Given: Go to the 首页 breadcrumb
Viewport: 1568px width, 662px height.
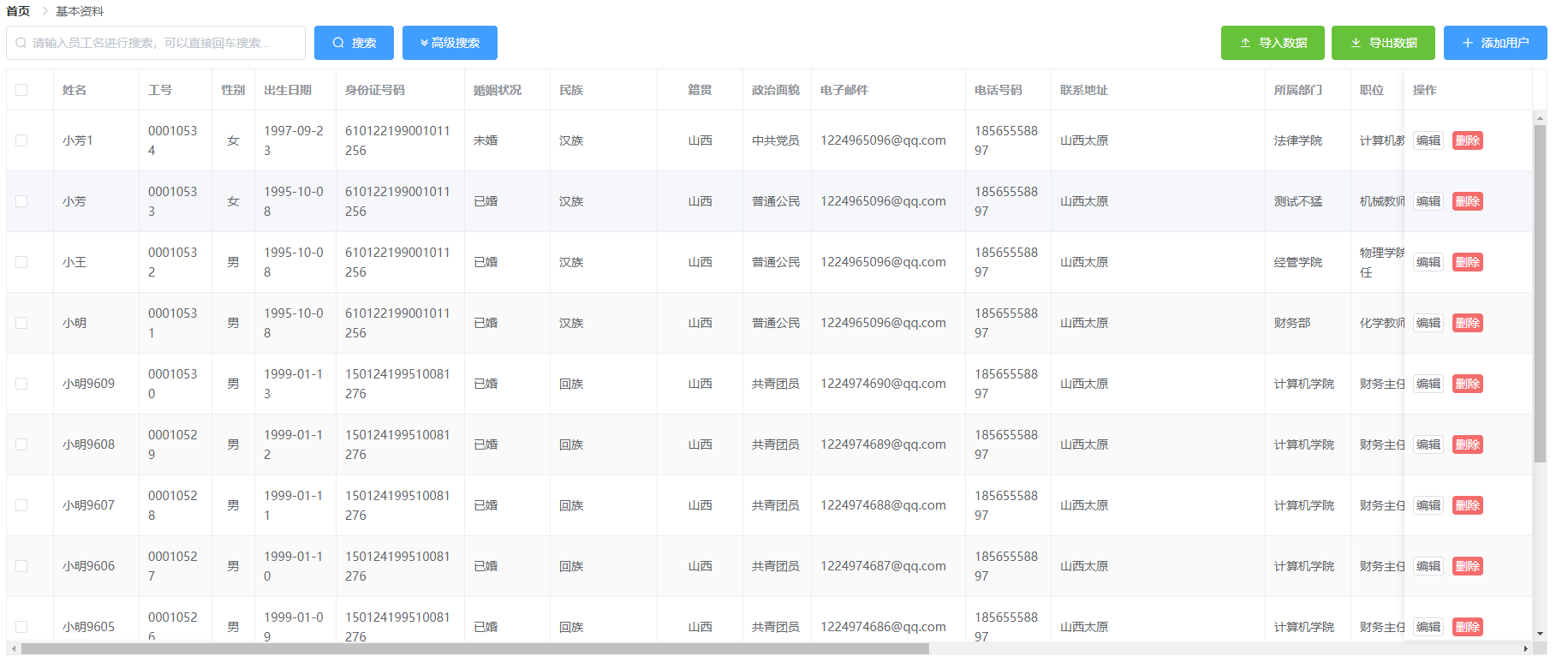Looking at the screenshot, I should coord(18,11).
